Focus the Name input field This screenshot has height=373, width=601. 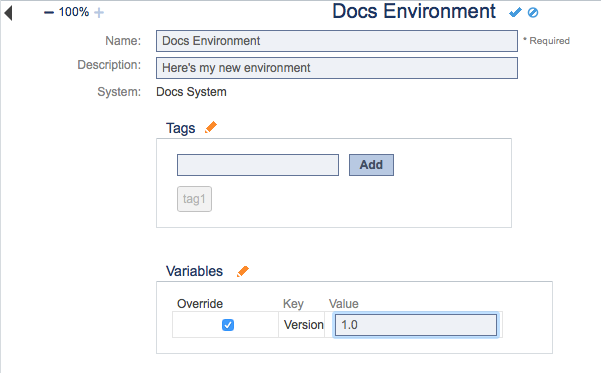(337, 41)
